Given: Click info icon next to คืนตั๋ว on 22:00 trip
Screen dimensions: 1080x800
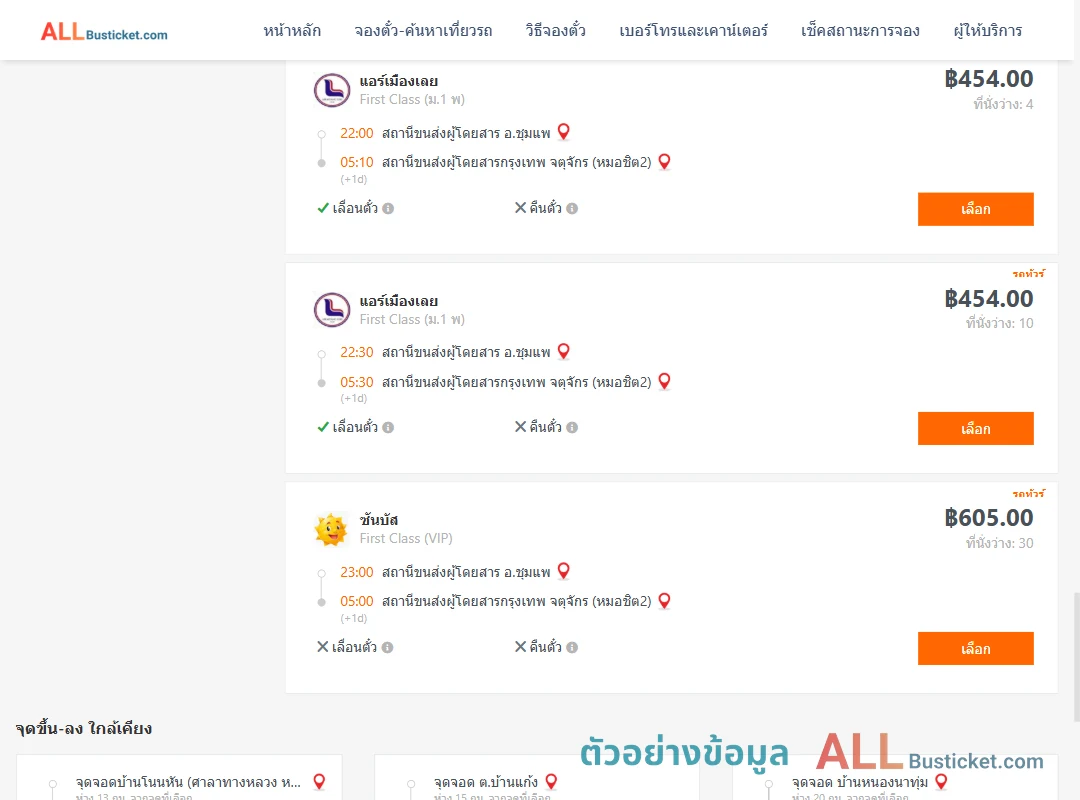Looking at the screenshot, I should 572,208.
